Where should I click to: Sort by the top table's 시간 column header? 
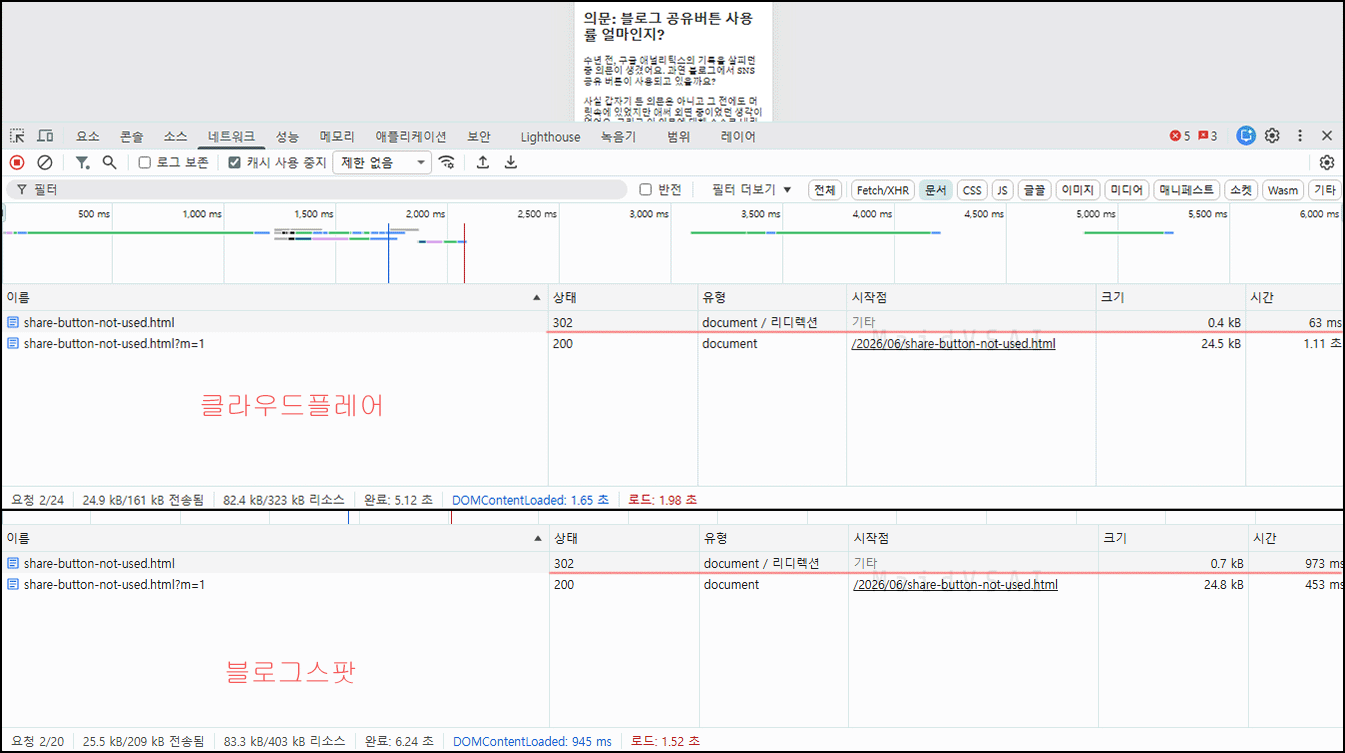pos(1295,298)
